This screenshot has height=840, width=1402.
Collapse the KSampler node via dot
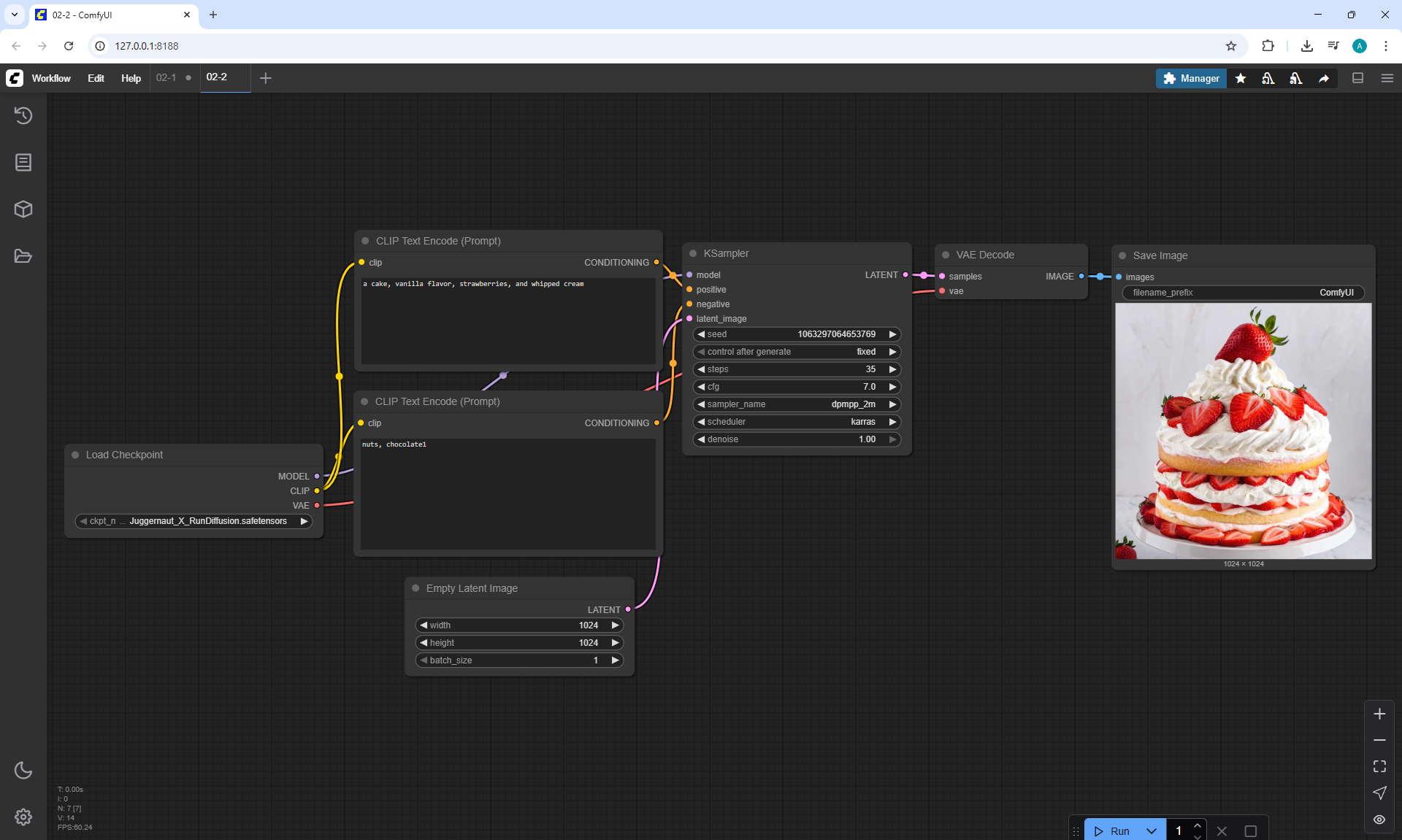coord(693,253)
